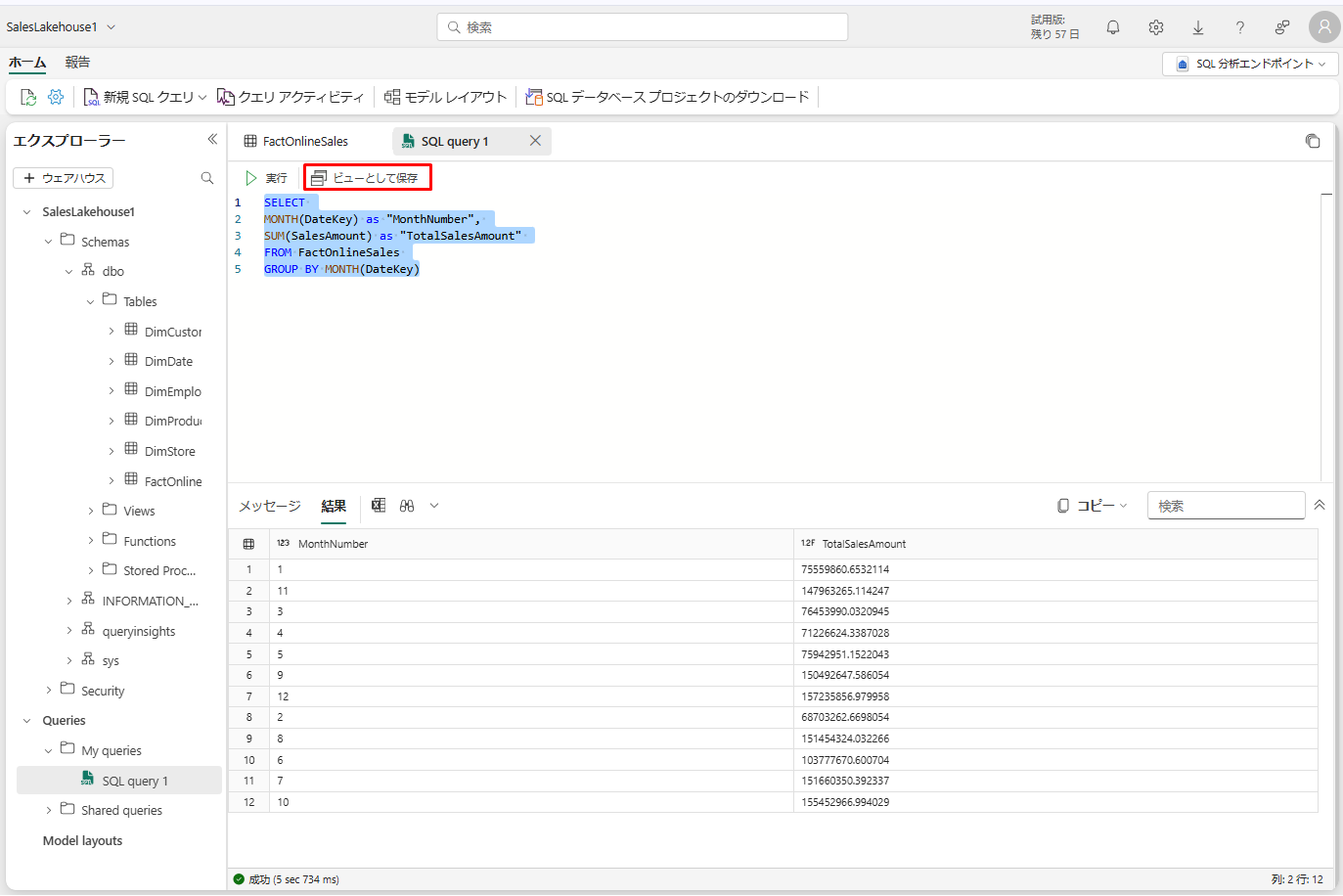Switch to the ホーム tab
This screenshot has height=896, width=1343.
click(27, 63)
